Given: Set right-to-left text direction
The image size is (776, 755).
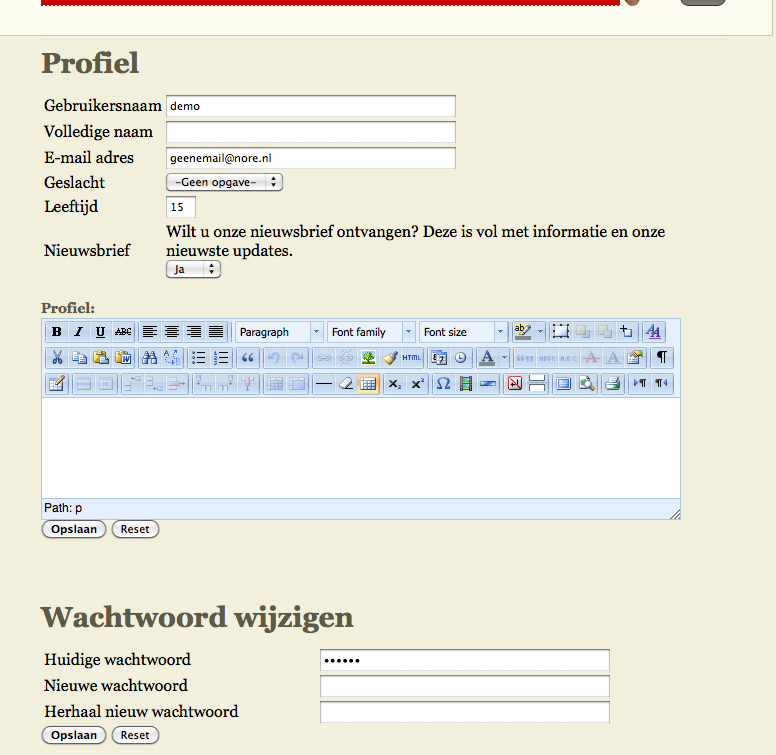Looking at the screenshot, I should (x=662, y=383).
